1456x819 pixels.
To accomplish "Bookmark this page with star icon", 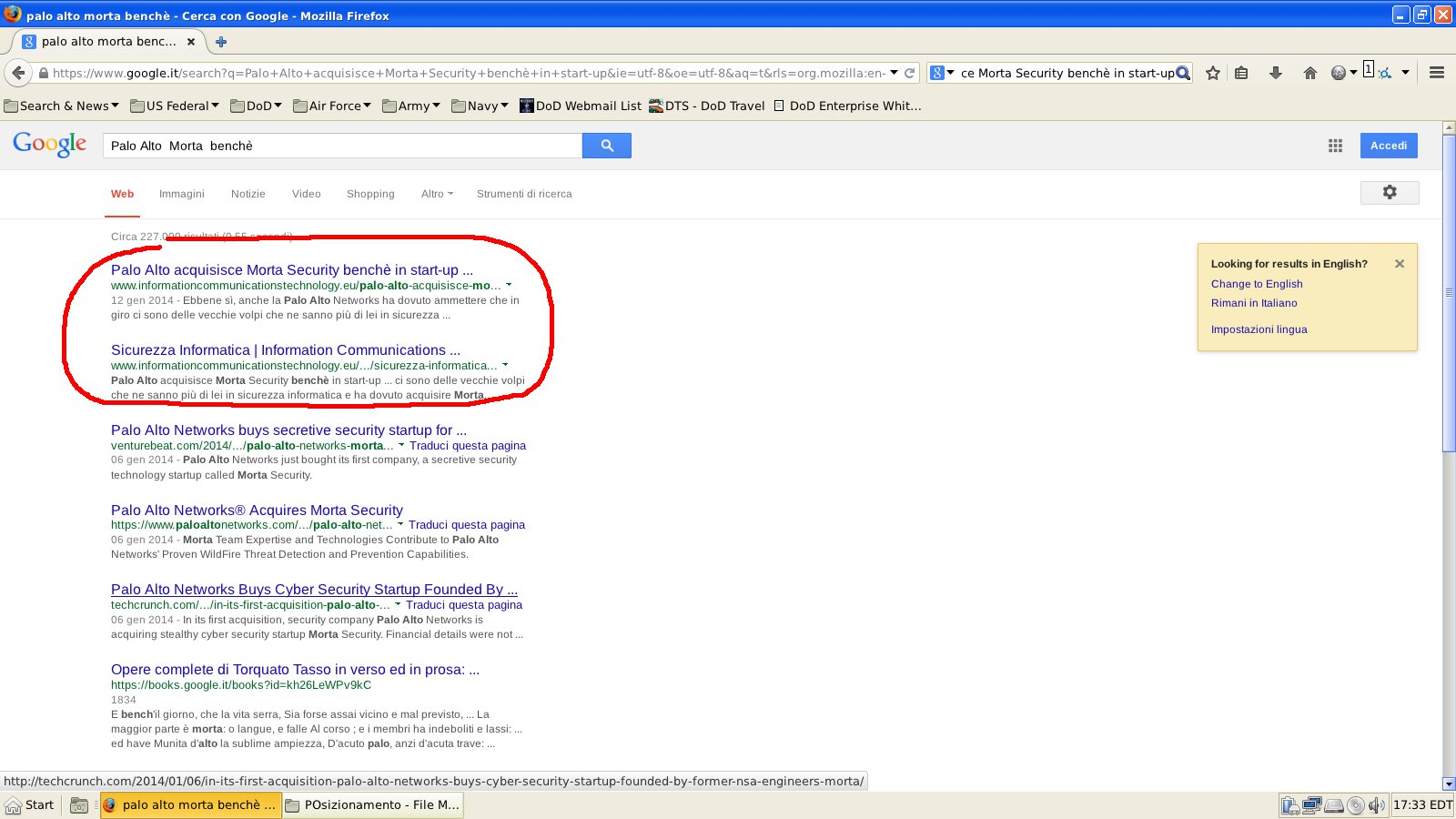I will tap(1213, 73).
